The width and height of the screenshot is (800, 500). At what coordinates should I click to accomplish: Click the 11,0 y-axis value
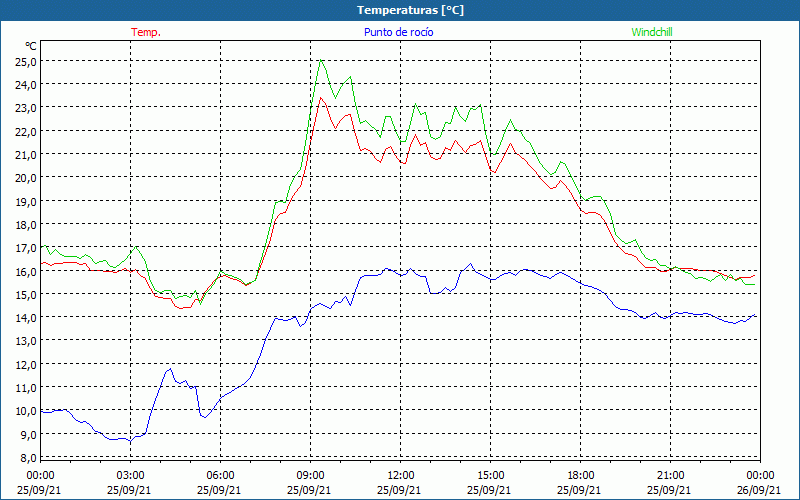click(x=26, y=388)
